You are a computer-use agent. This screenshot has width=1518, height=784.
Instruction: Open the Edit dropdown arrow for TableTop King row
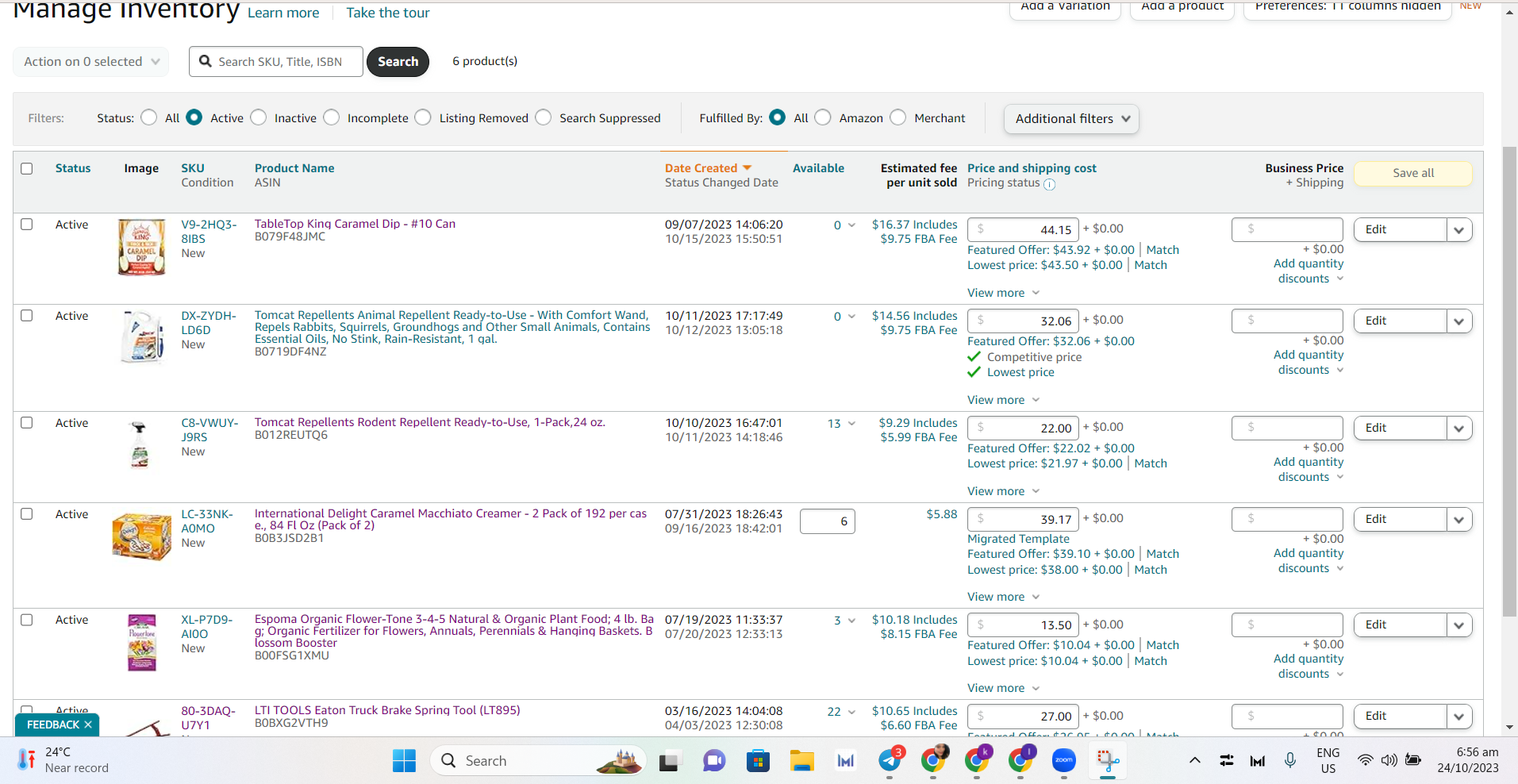tap(1459, 230)
